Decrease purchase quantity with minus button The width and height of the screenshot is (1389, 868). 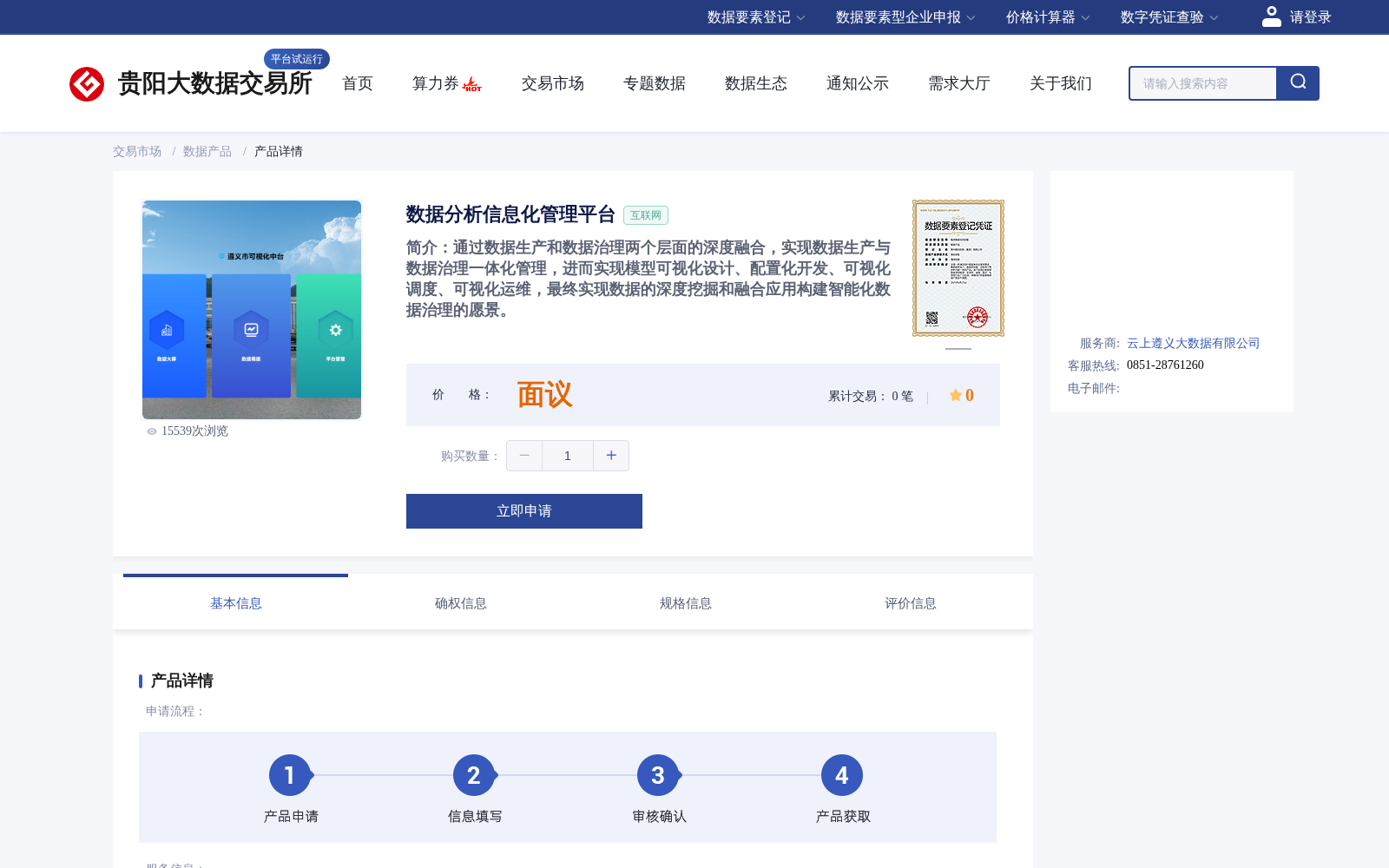(524, 456)
